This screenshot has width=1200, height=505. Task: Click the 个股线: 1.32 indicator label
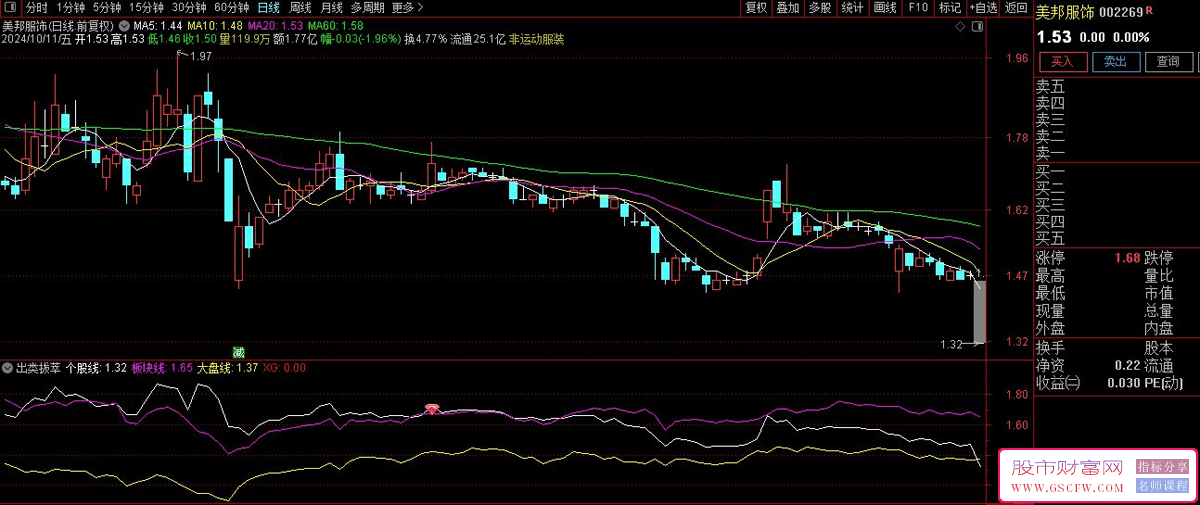coord(96,368)
